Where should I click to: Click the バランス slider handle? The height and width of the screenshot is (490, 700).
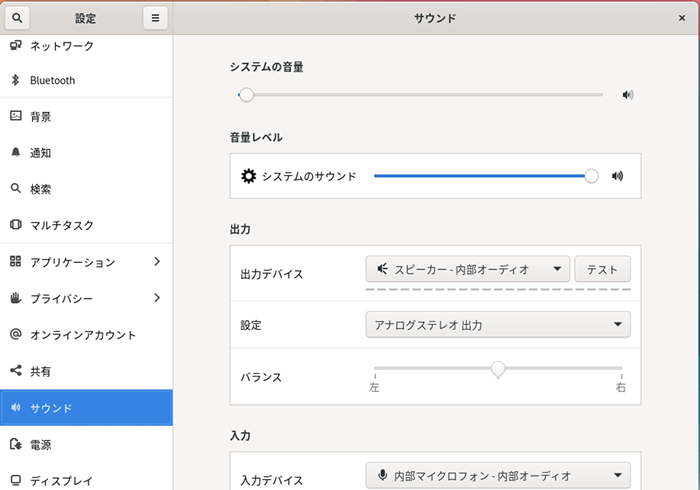[498, 369]
